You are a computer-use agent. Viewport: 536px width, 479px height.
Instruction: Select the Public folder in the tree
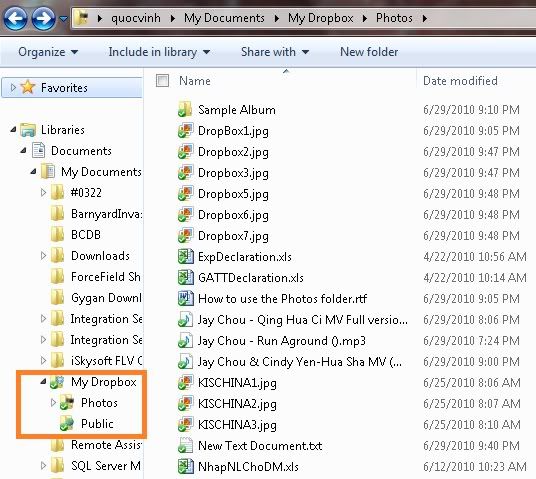[97, 424]
